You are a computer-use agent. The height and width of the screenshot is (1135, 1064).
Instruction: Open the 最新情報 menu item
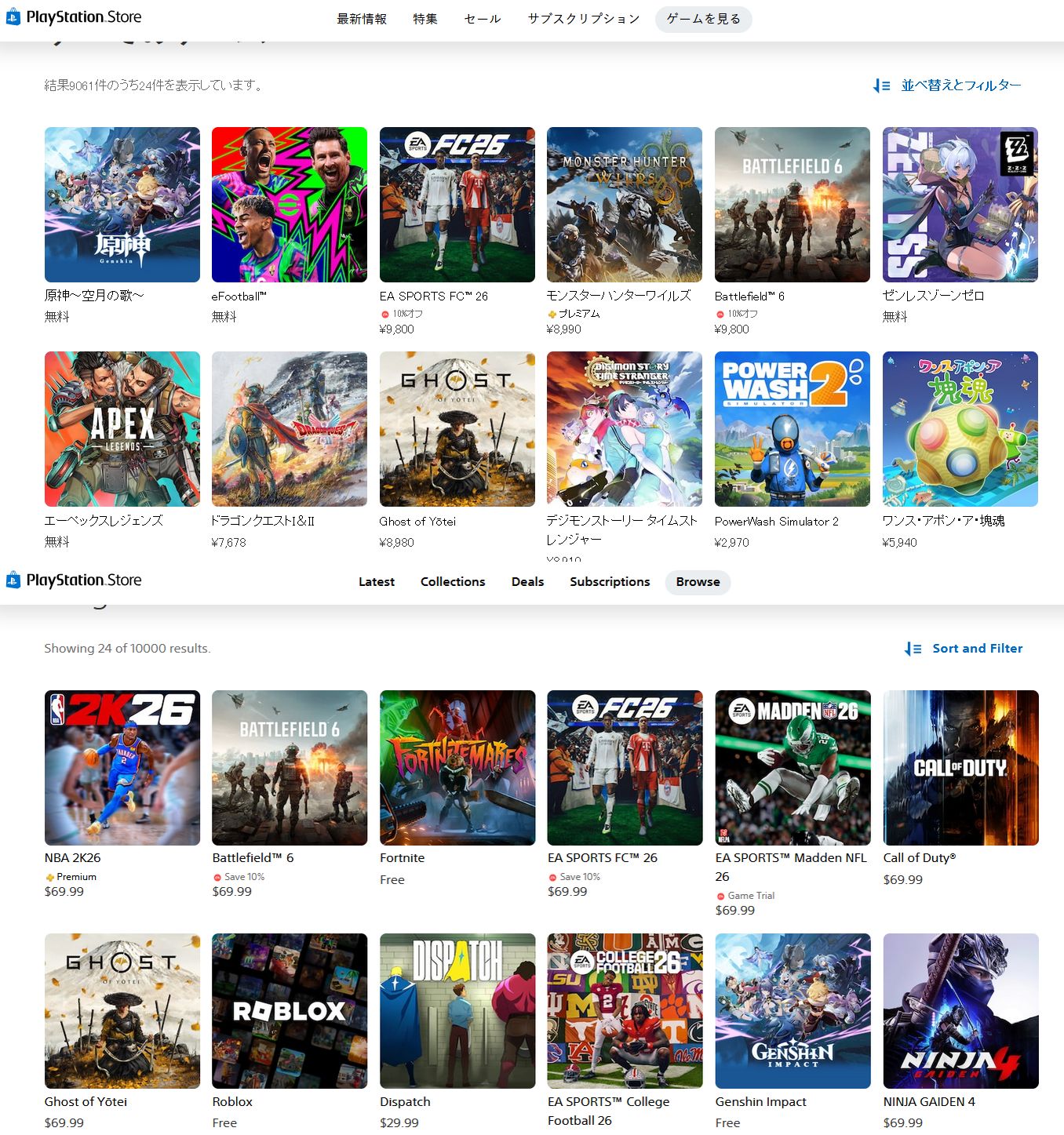362,19
